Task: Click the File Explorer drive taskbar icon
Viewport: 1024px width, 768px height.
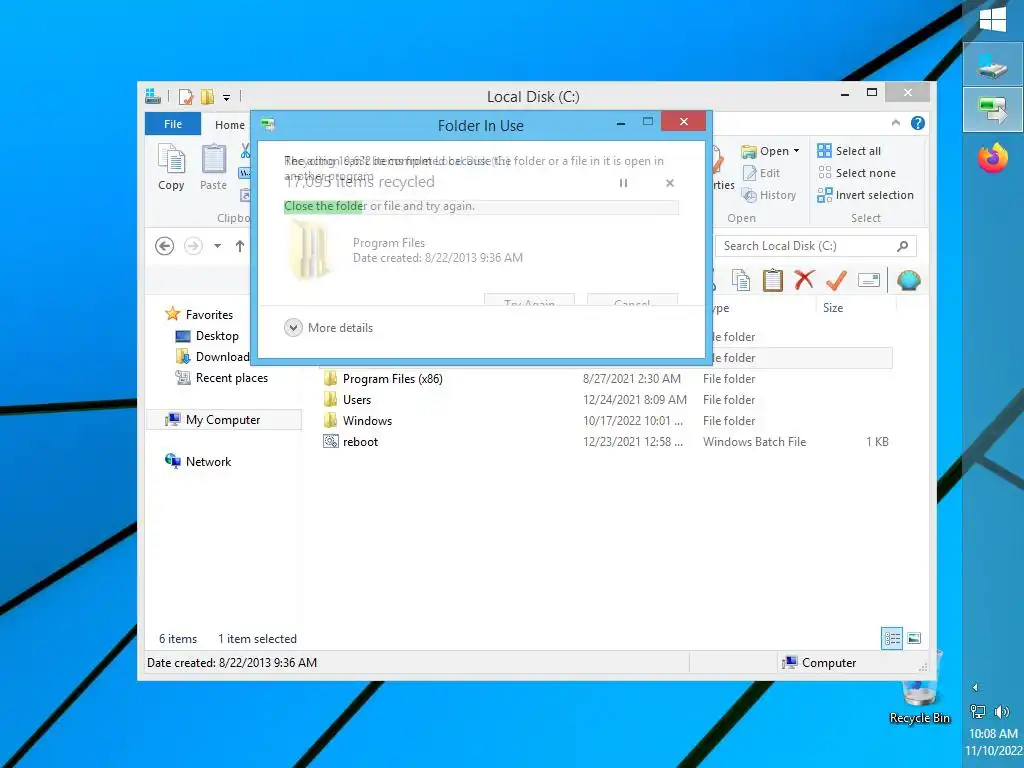Action: [993, 65]
